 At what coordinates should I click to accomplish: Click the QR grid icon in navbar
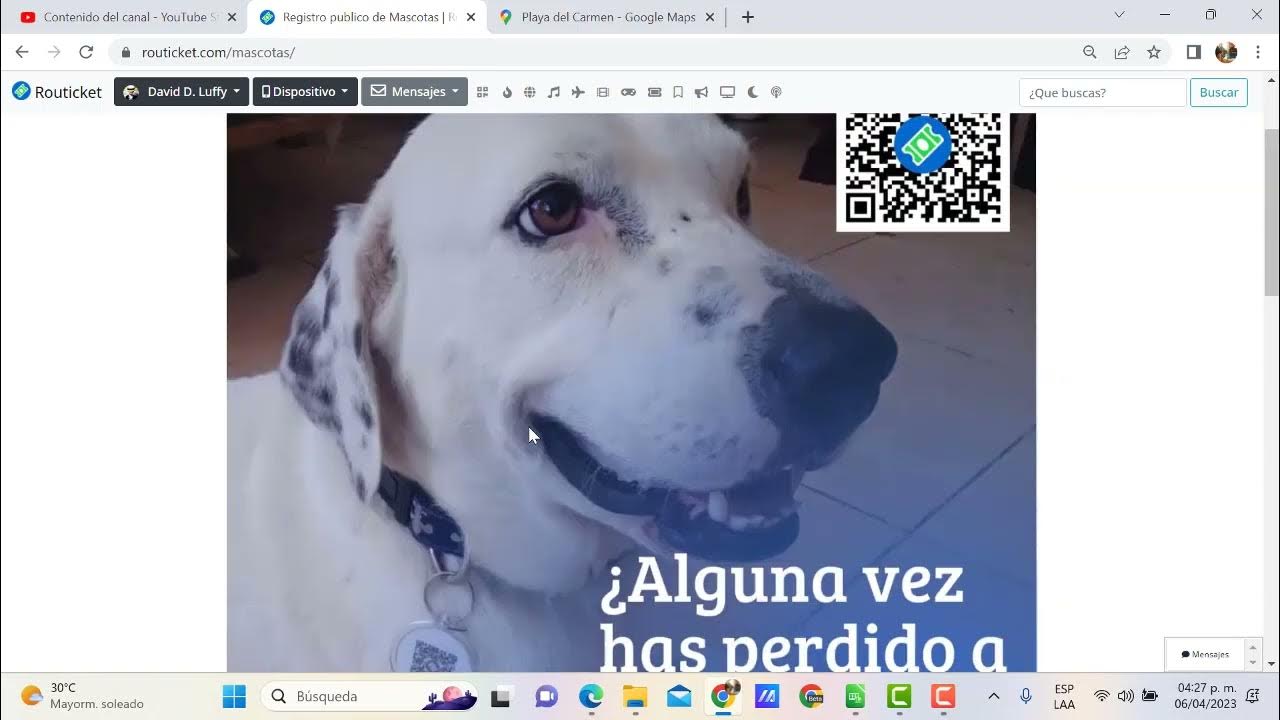pos(482,92)
